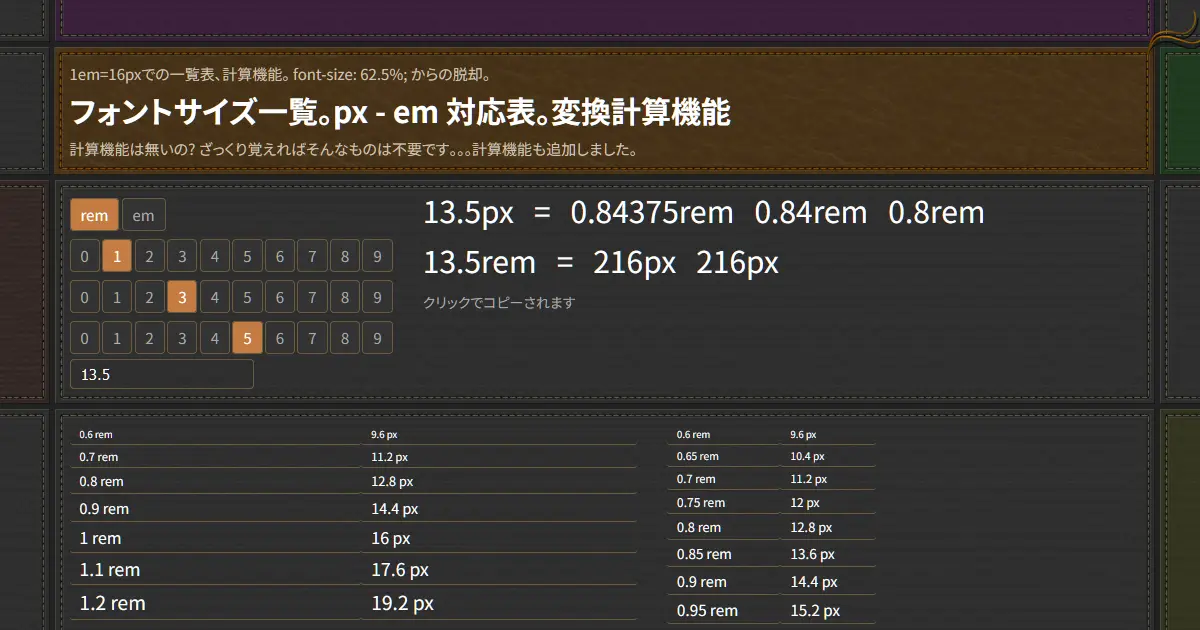Select the rem mode button
The image size is (1200, 630).
pos(94,214)
